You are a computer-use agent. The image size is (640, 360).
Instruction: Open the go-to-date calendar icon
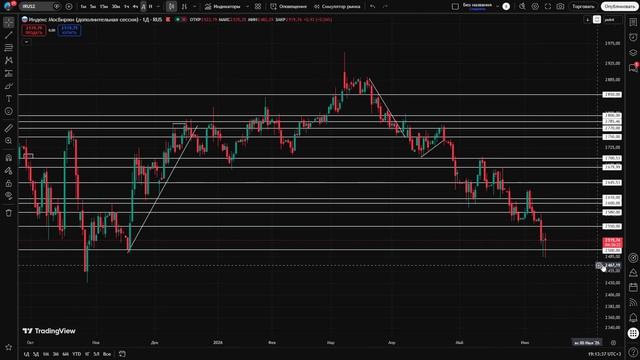tap(122, 354)
